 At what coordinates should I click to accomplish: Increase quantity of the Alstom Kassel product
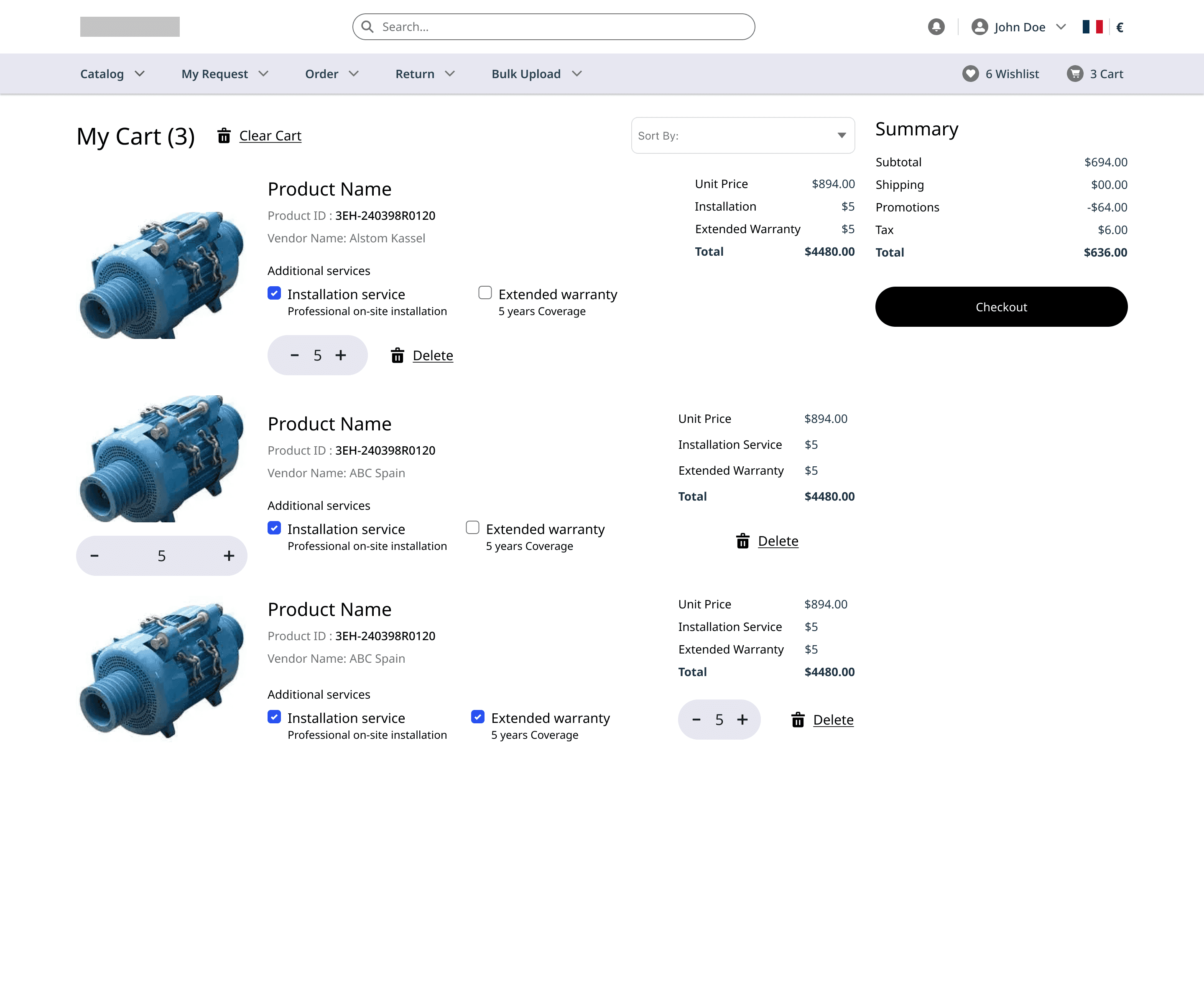pos(341,355)
